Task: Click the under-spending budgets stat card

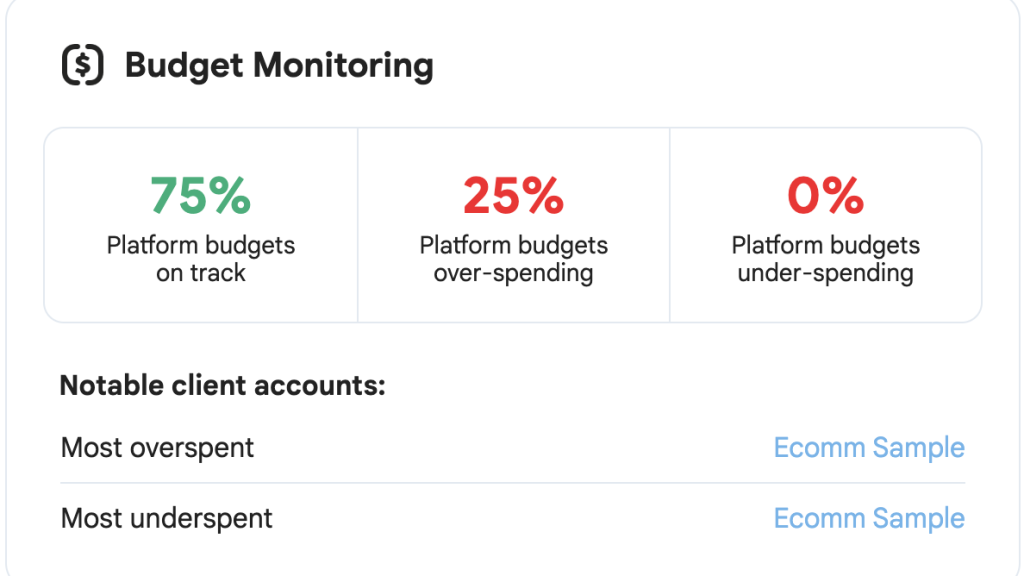Action: [x=826, y=225]
